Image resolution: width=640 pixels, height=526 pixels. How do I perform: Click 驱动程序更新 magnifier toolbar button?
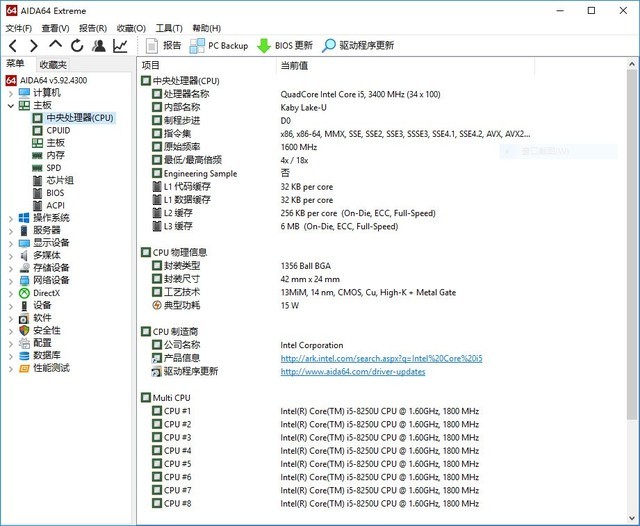[358, 46]
